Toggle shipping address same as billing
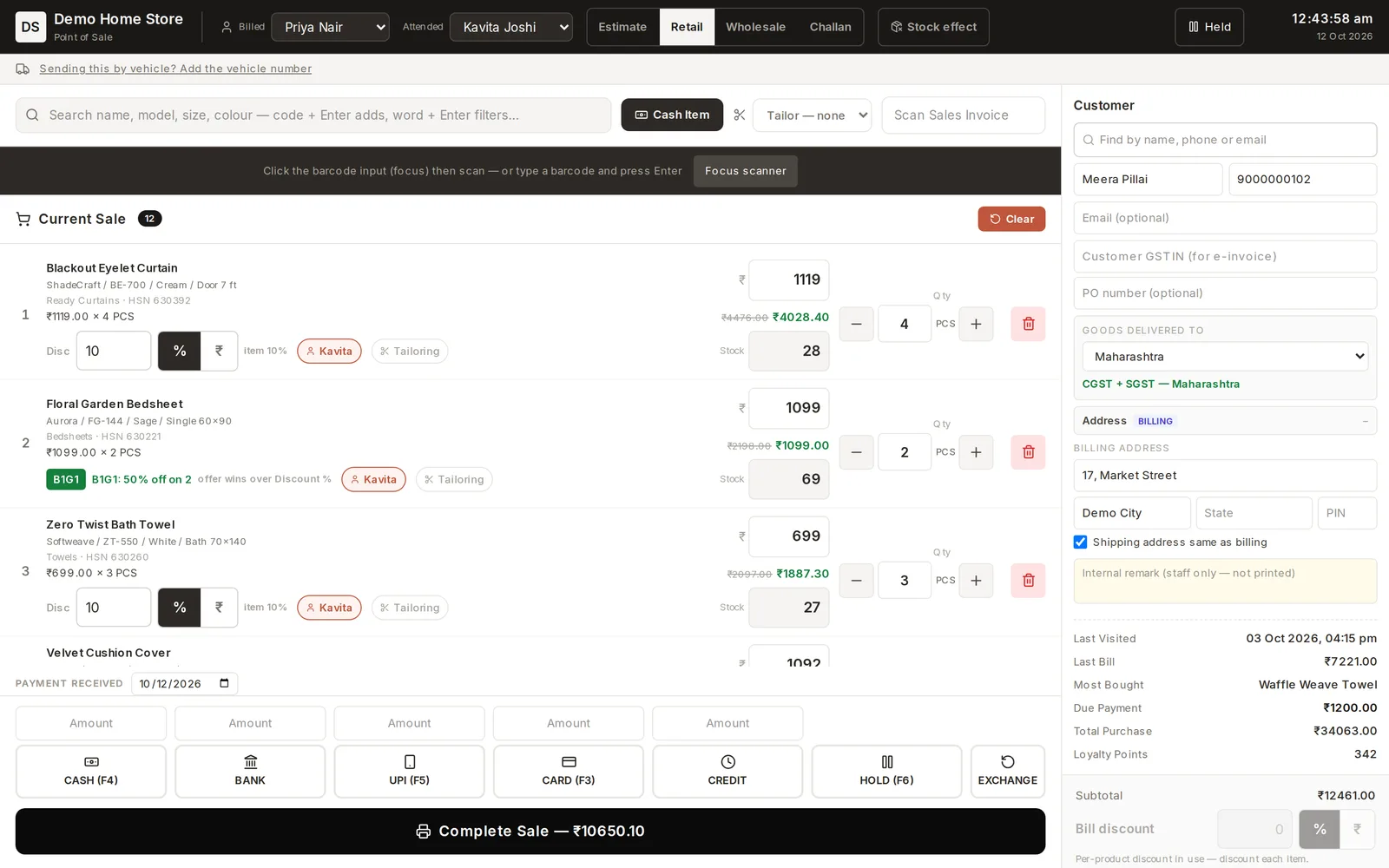The image size is (1389, 868). [1080, 542]
